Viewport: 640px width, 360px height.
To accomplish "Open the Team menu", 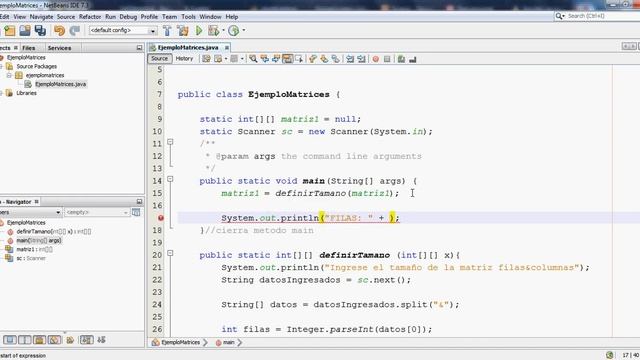I will [169, 17].
